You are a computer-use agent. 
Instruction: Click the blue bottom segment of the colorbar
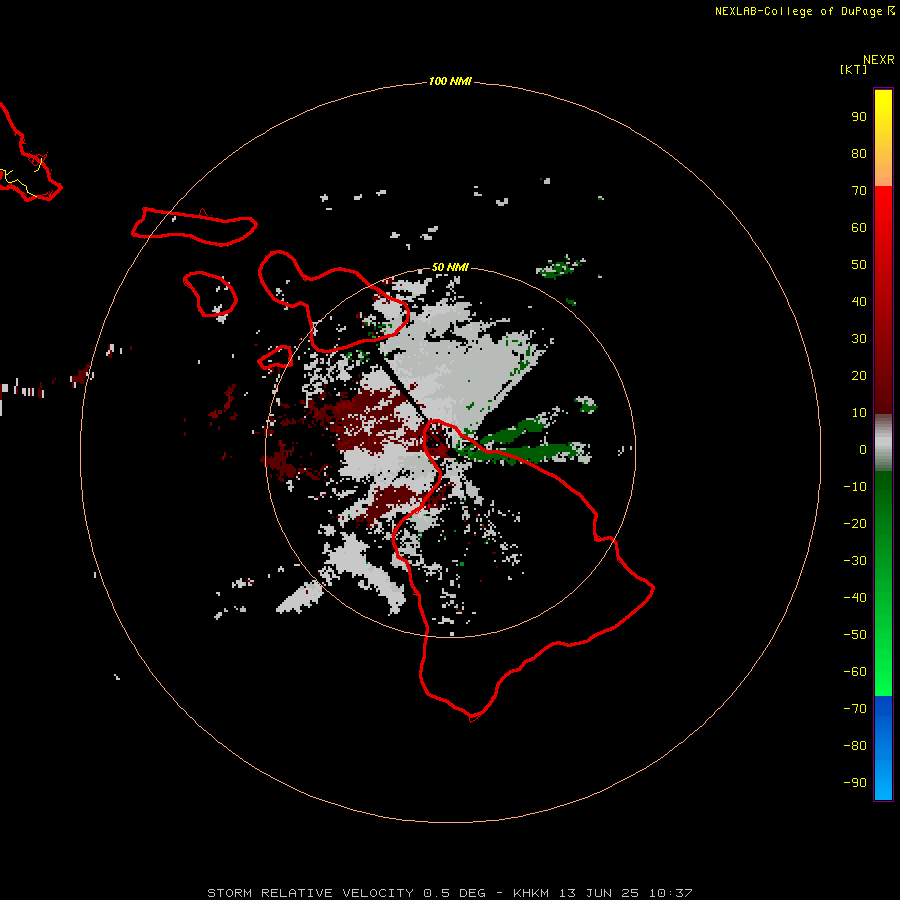883,748
